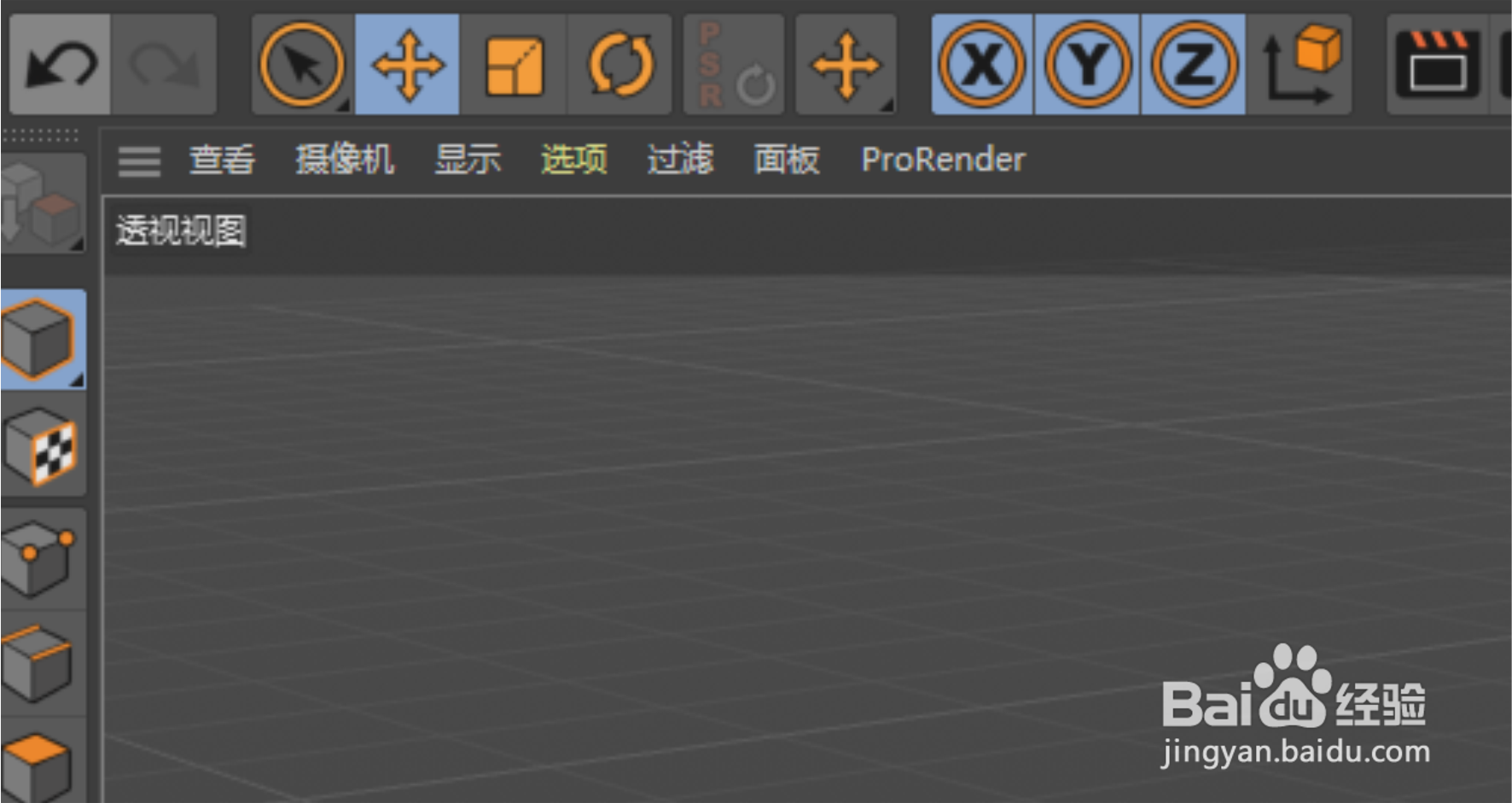Expand the Model mode flyout arrow
1512x803 pixels.
tap(76, 380)
